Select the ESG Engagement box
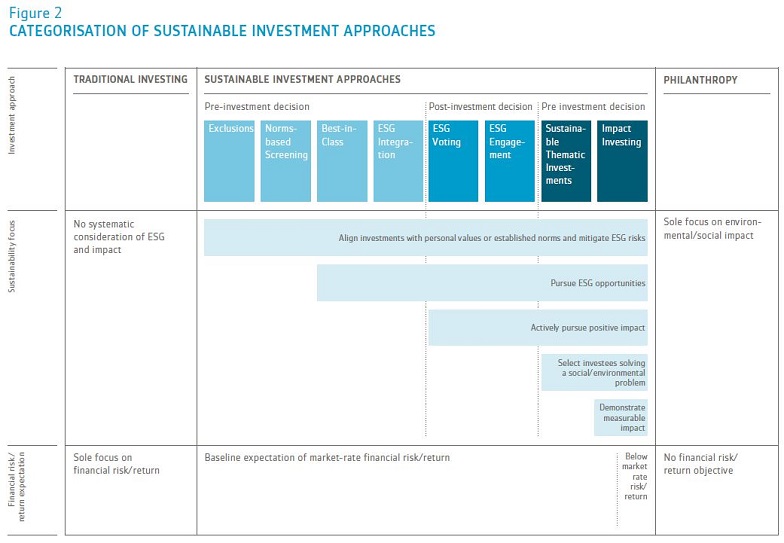Screen dimensions: 784x543 click(x=510, y=161)
